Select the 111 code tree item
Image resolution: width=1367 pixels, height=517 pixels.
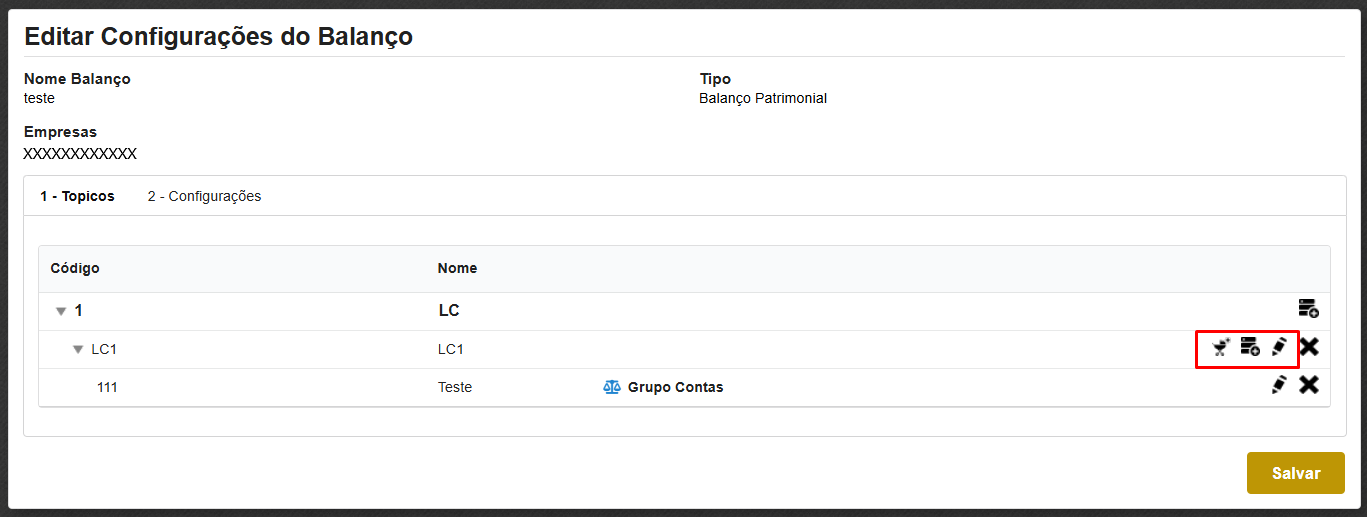coord(107,387)
